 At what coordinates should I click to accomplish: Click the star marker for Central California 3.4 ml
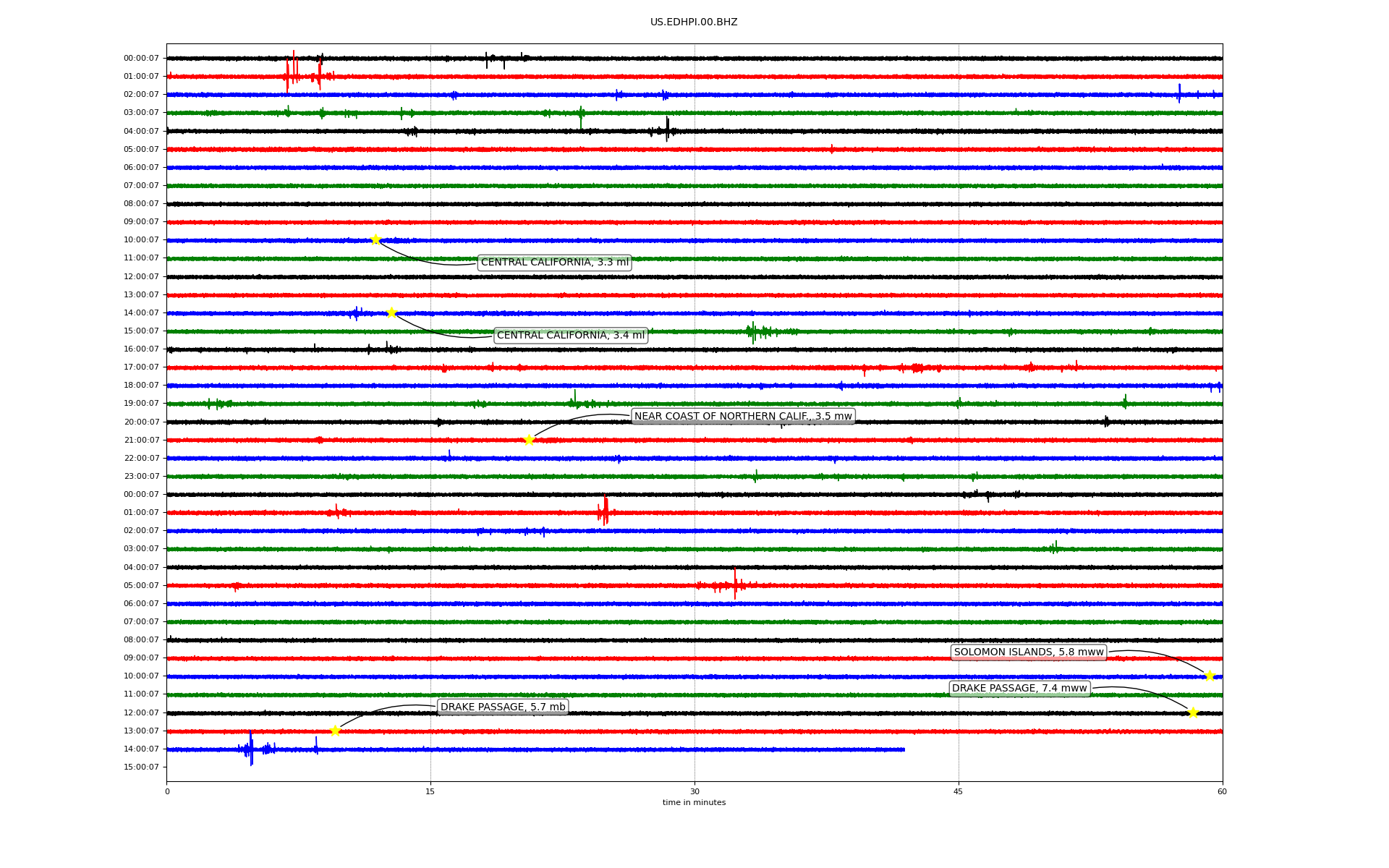391,312
